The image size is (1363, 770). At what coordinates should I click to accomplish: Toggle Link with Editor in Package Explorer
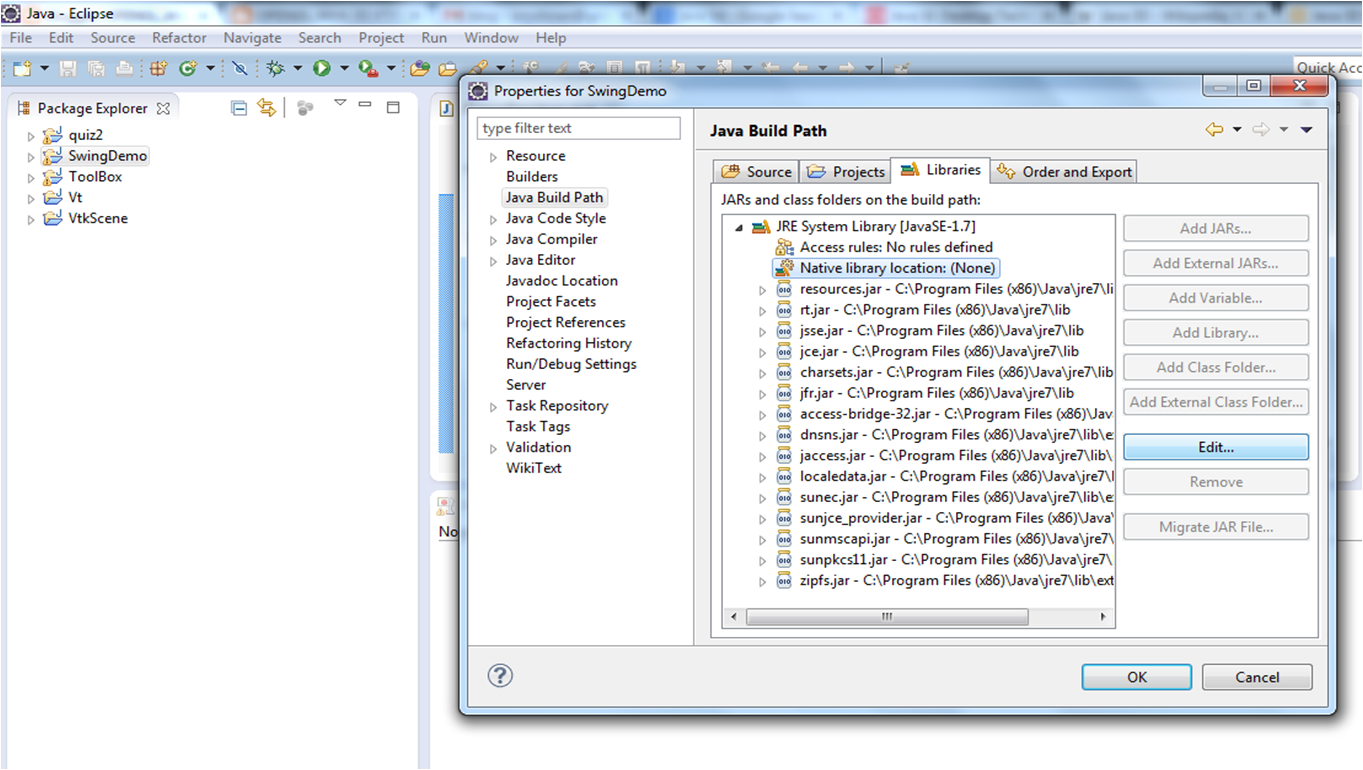click(266, 108)
